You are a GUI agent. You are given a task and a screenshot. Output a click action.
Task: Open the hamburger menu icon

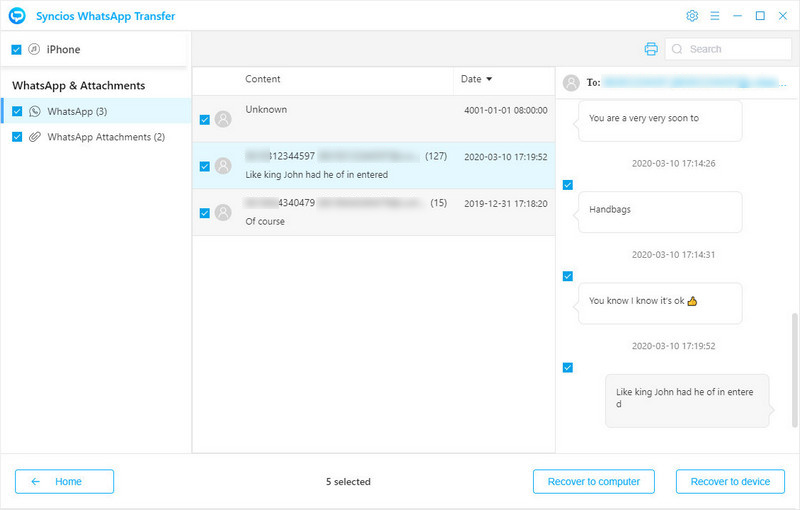click(715, 16)
